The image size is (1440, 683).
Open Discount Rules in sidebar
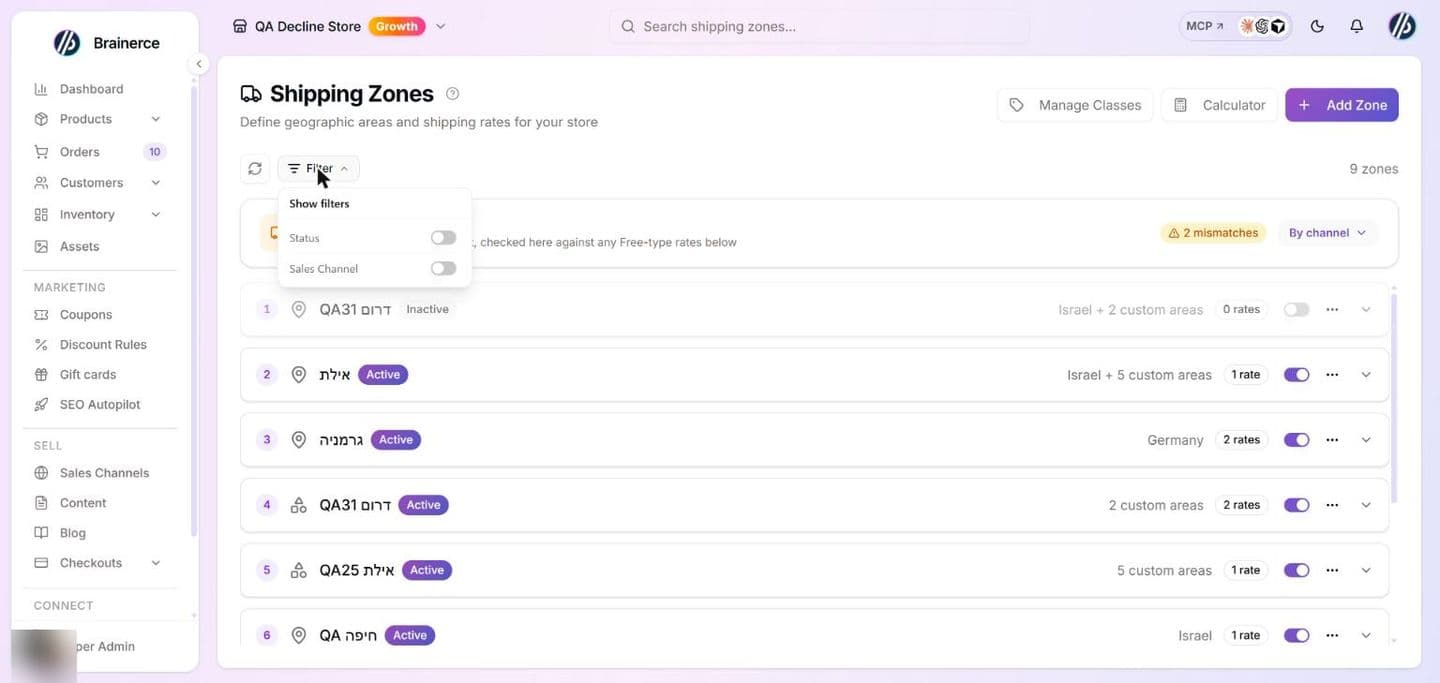pyautogui.click(x=103, y=344)
